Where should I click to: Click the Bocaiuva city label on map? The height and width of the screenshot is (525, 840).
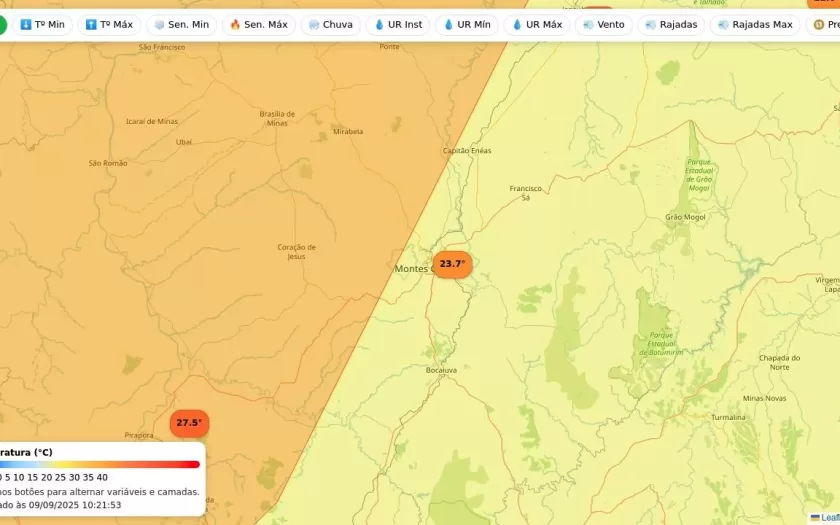pos(441,370)
